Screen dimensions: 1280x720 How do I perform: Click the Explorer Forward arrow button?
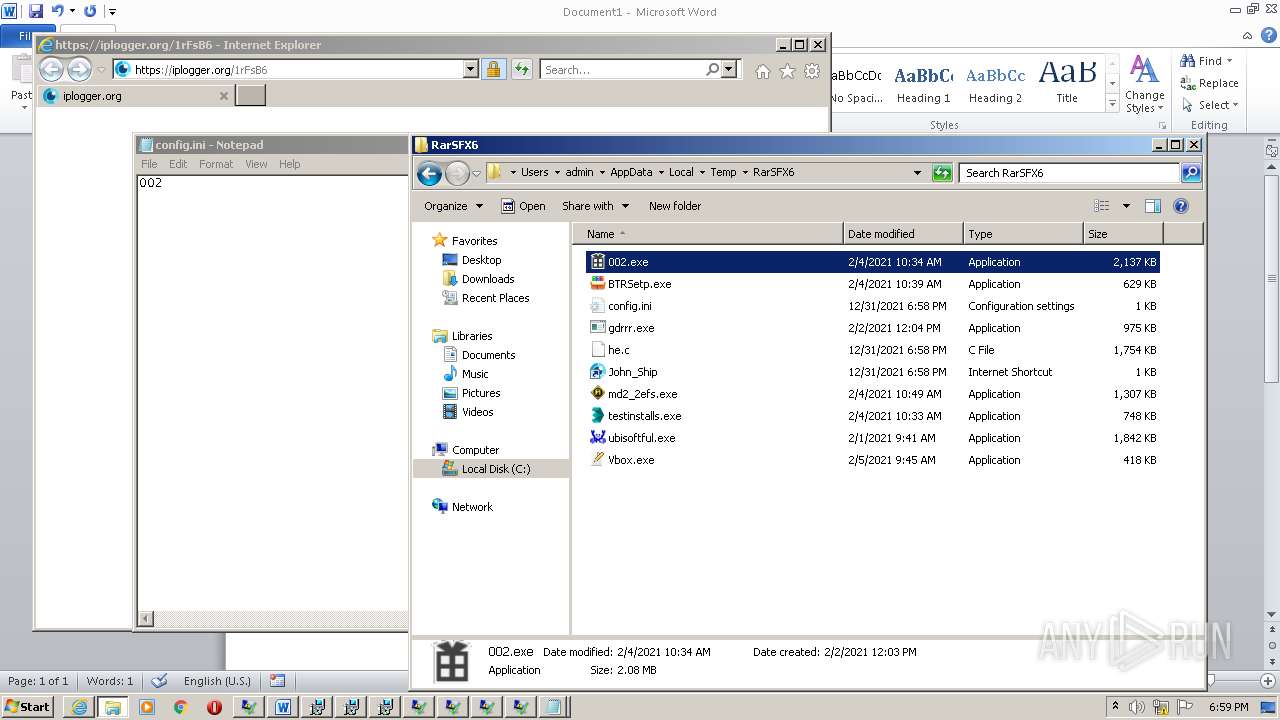pyautogui.click(x=457, y=173)
